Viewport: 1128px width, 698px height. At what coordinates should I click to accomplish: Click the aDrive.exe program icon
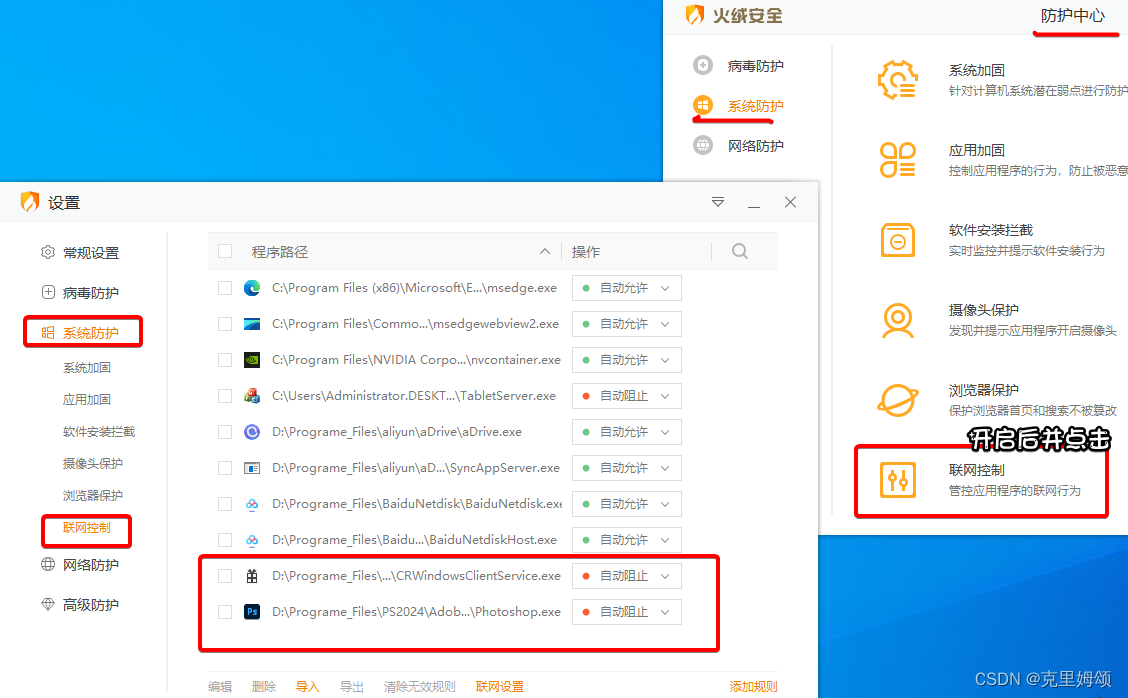pos(252,432)
